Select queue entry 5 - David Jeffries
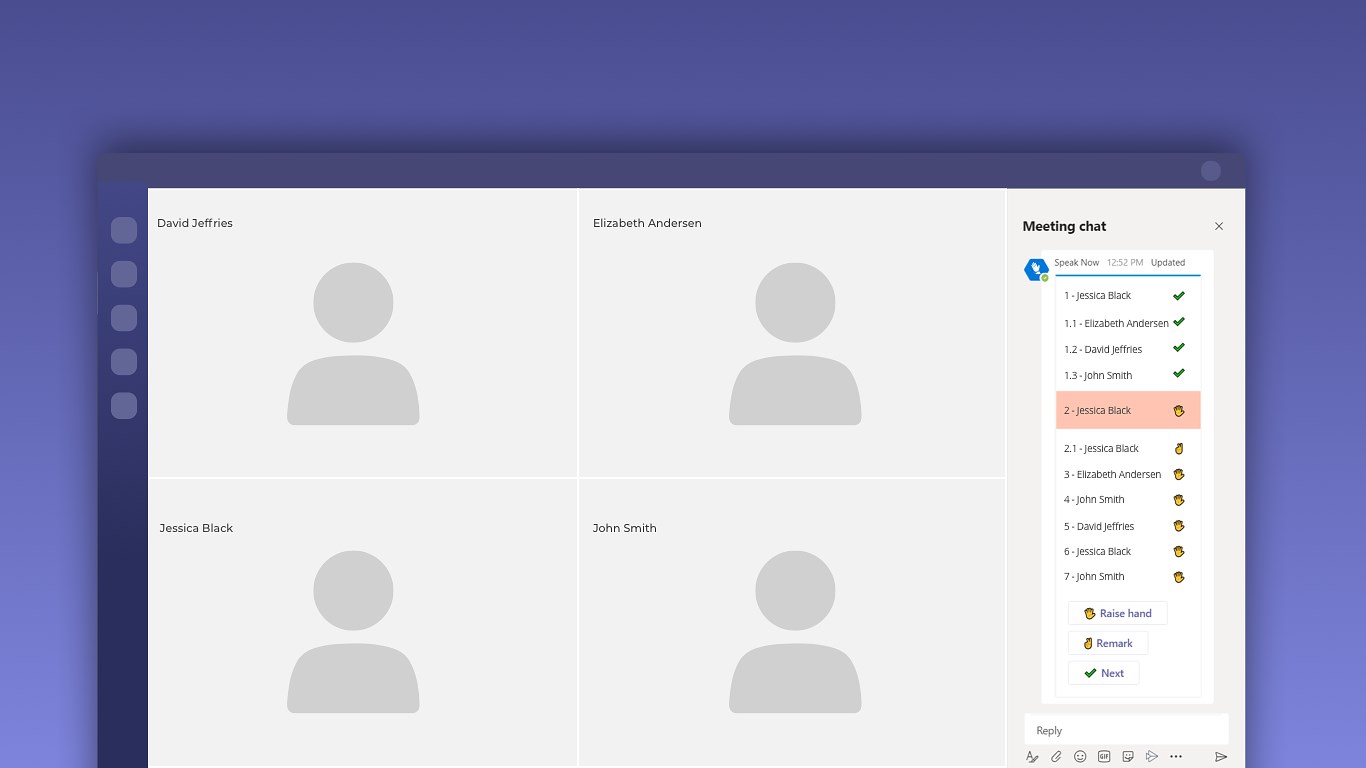This screenshot has width=1366, height=768. 1099,527
